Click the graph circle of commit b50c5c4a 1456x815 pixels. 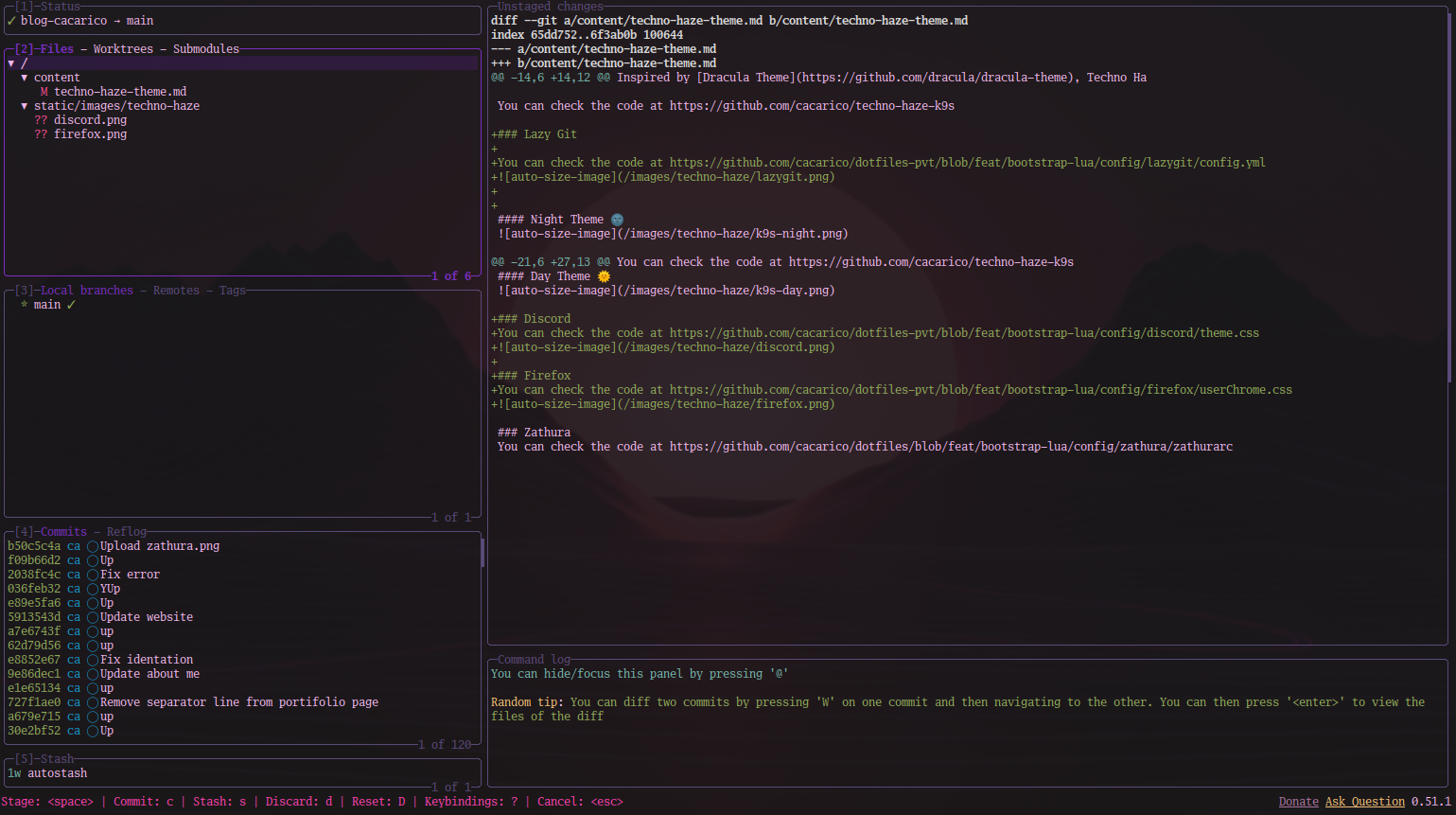(93, 546)
